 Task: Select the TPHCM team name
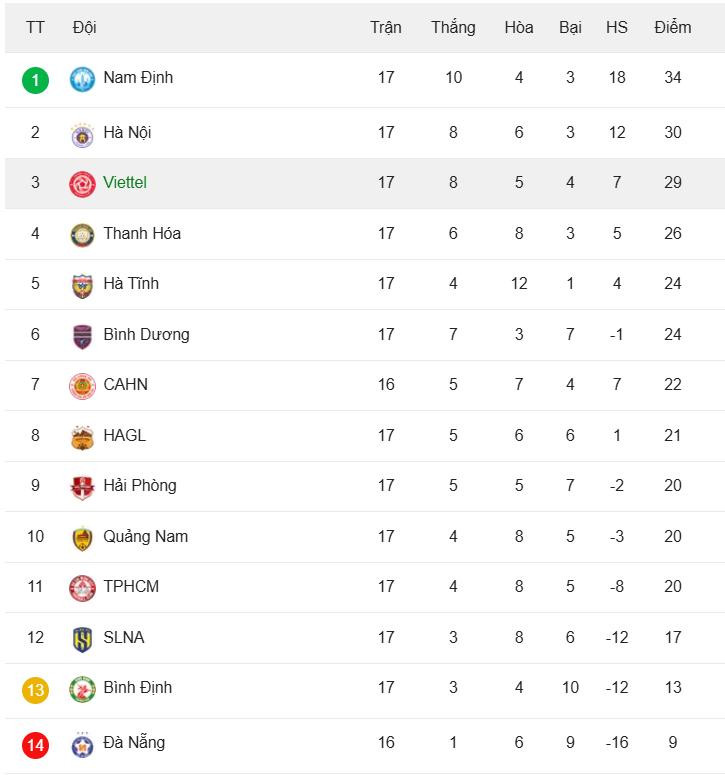click(x=131, y=586)
